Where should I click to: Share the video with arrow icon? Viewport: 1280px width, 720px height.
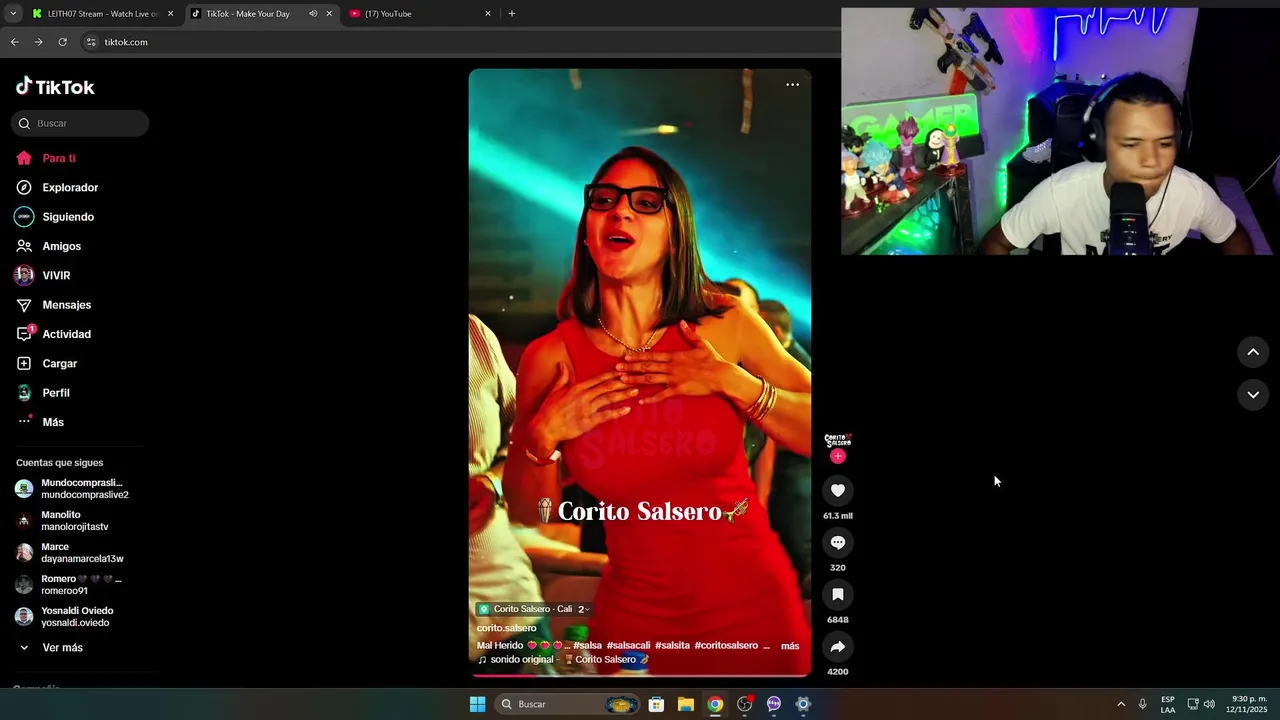pos(838,646)
